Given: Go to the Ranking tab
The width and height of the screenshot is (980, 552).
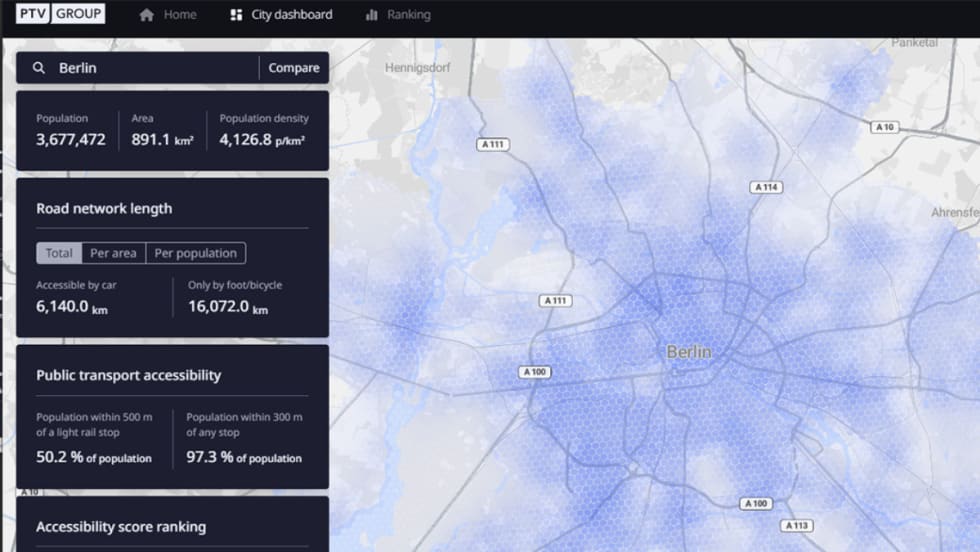Looking at the screenshot, I should tap(408, 15).
